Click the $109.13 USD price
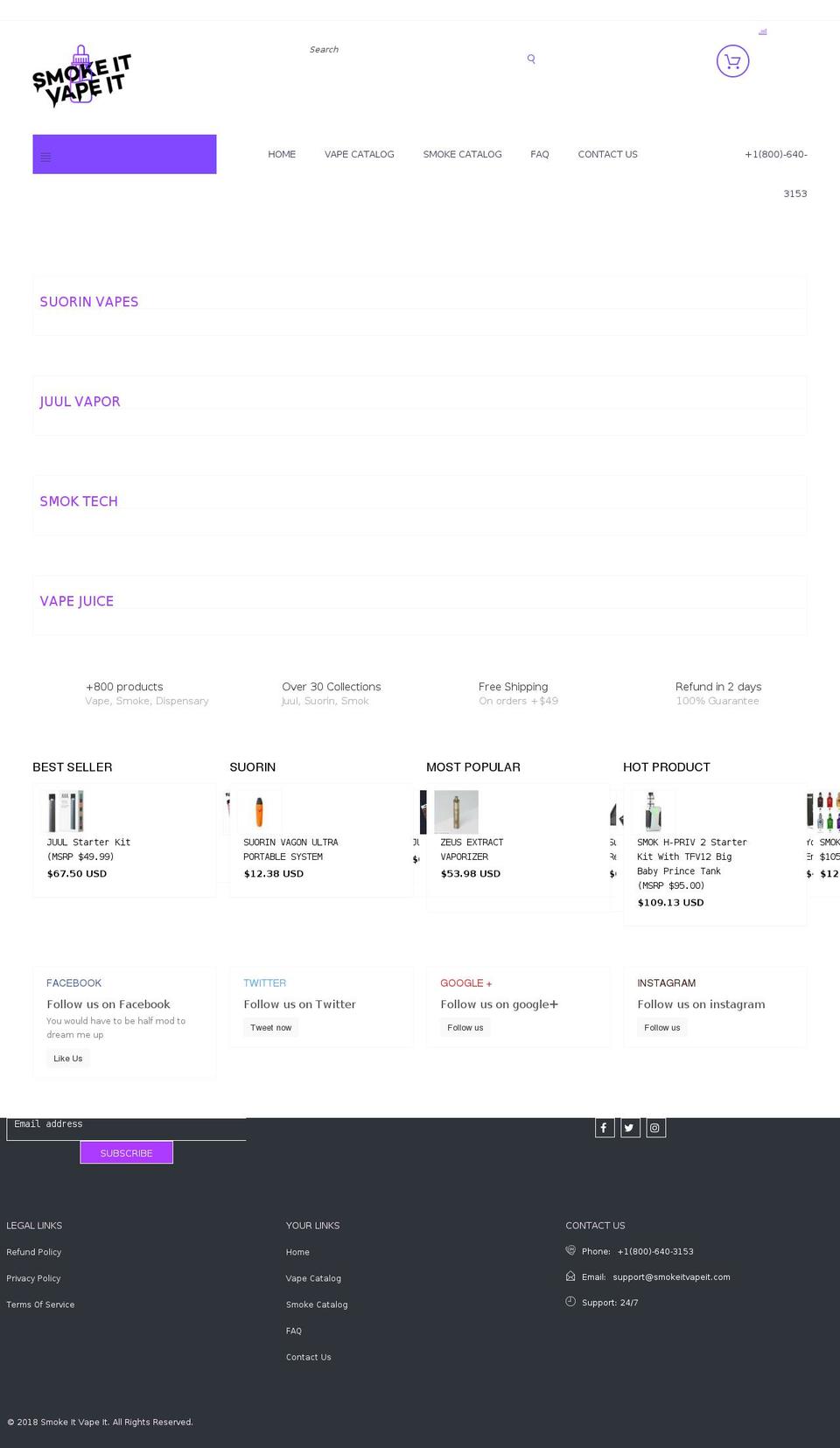This screenshot has height=1448, width=840. click(x=671, y=902)
